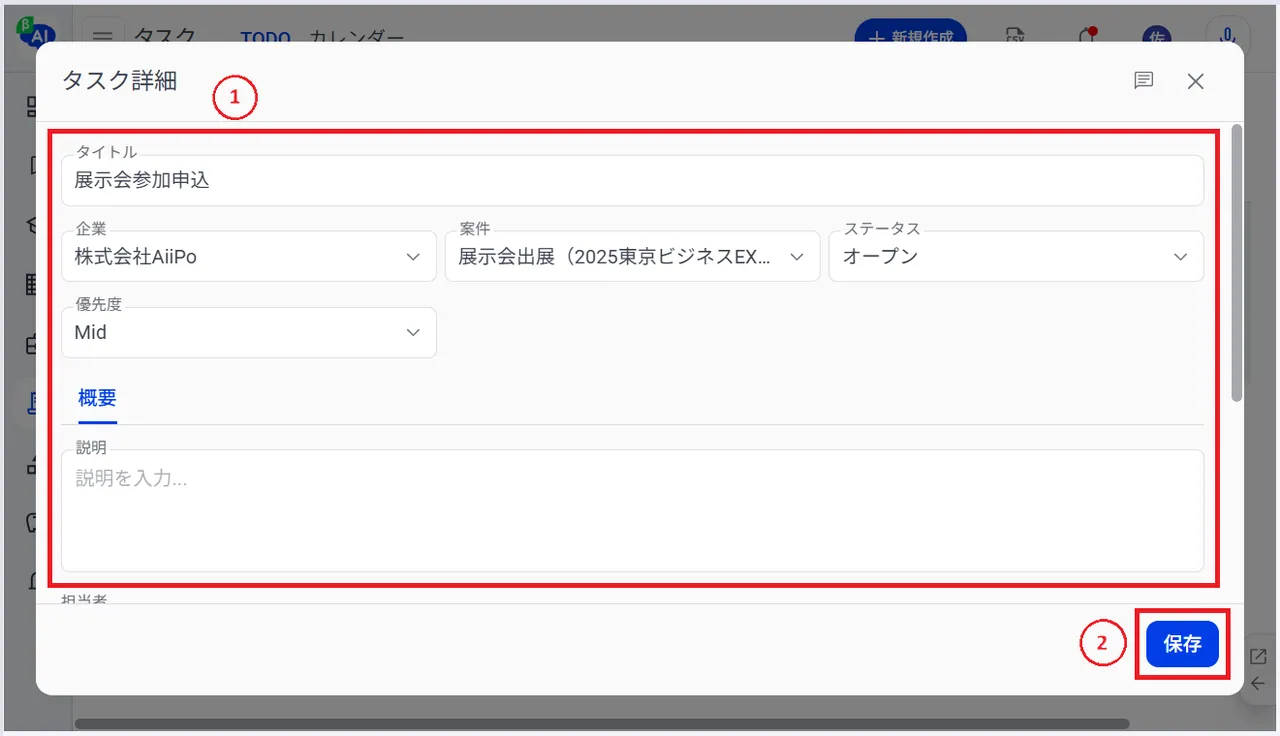The width and height of the screenshot is (1280, 736).
Task: Close the タスク詳細 dialog
Action: point(1196,82)
